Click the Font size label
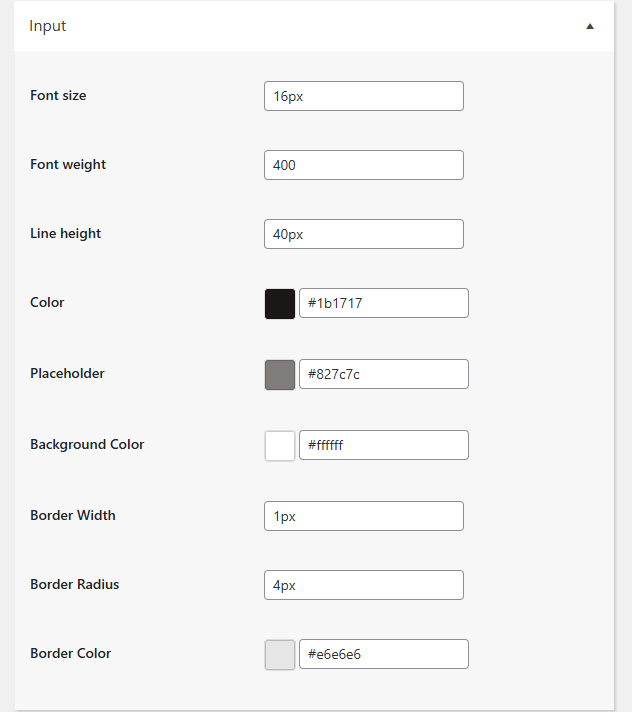This screenshot has height=712, width=632. point(58,96)
